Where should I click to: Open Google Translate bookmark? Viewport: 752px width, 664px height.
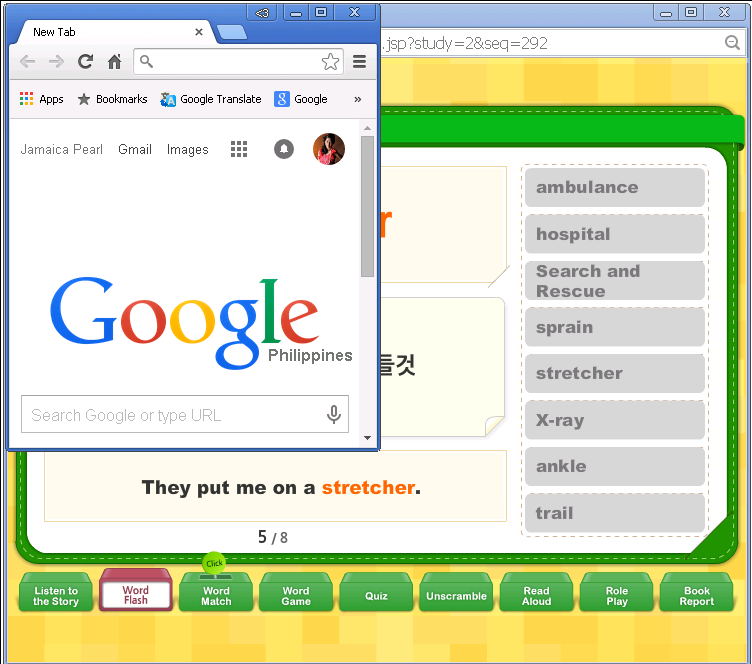211,99
